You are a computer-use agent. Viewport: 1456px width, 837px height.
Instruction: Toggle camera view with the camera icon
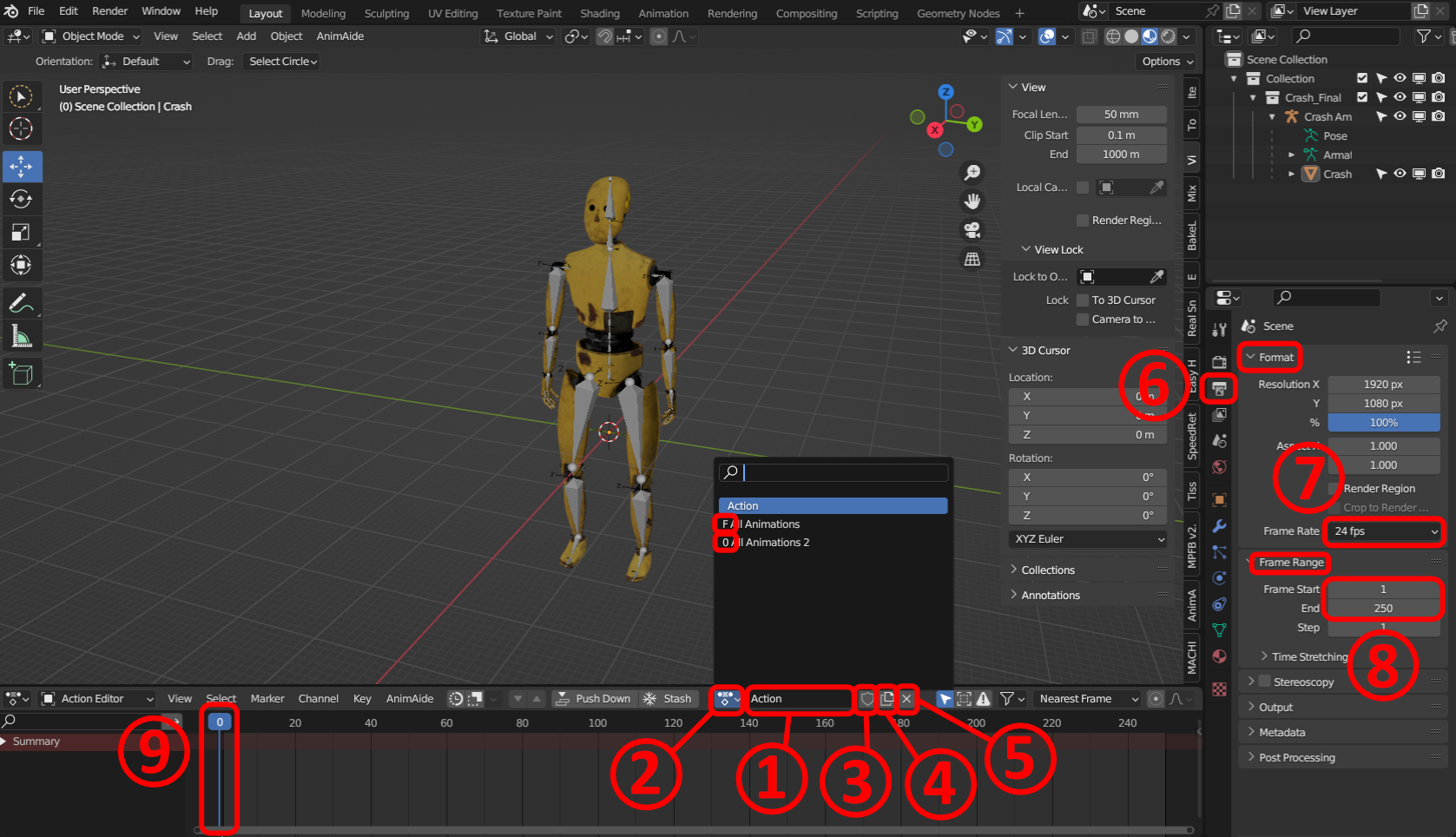click(972, 230)
